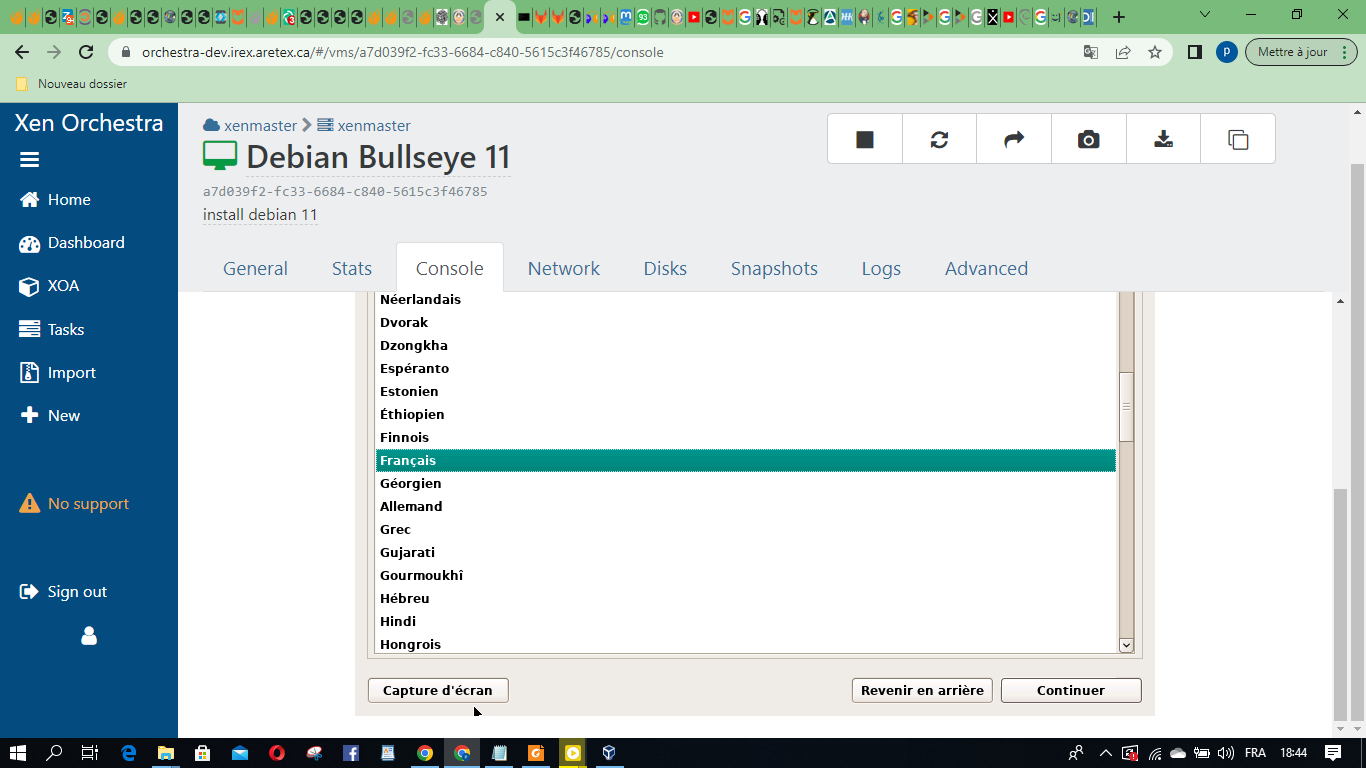This screenshot has width=1366, height=768.
Task: Switch to the Snapshots tab
Action: (774, 268)
